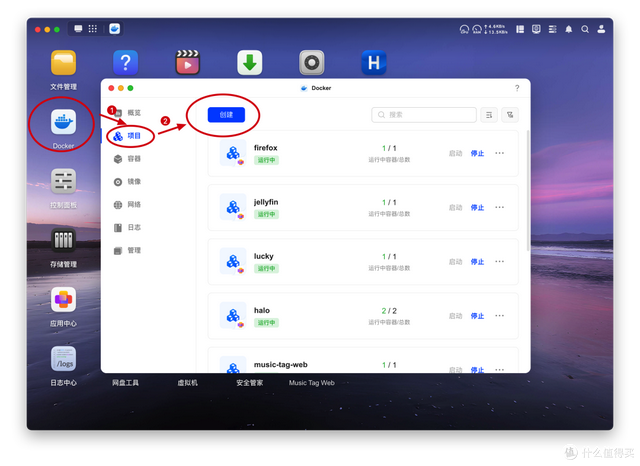Click the 运行中 status badge under lucky

266,269
